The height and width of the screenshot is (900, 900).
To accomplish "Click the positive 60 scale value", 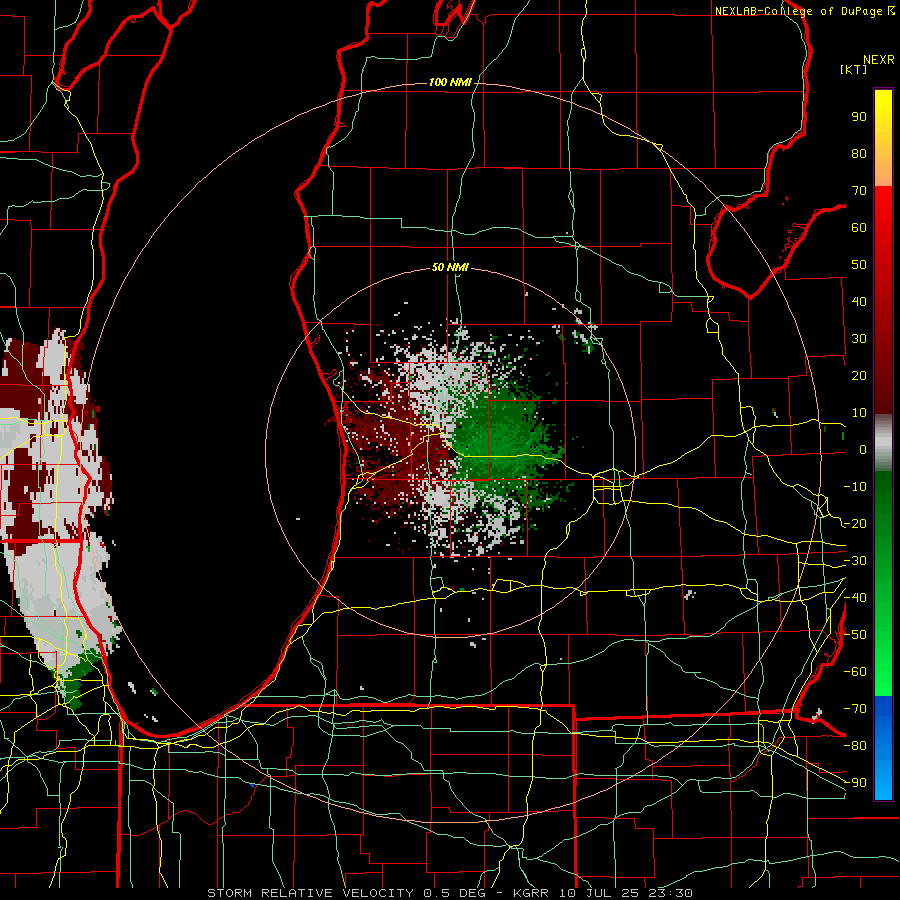I will tap(859, 228).
